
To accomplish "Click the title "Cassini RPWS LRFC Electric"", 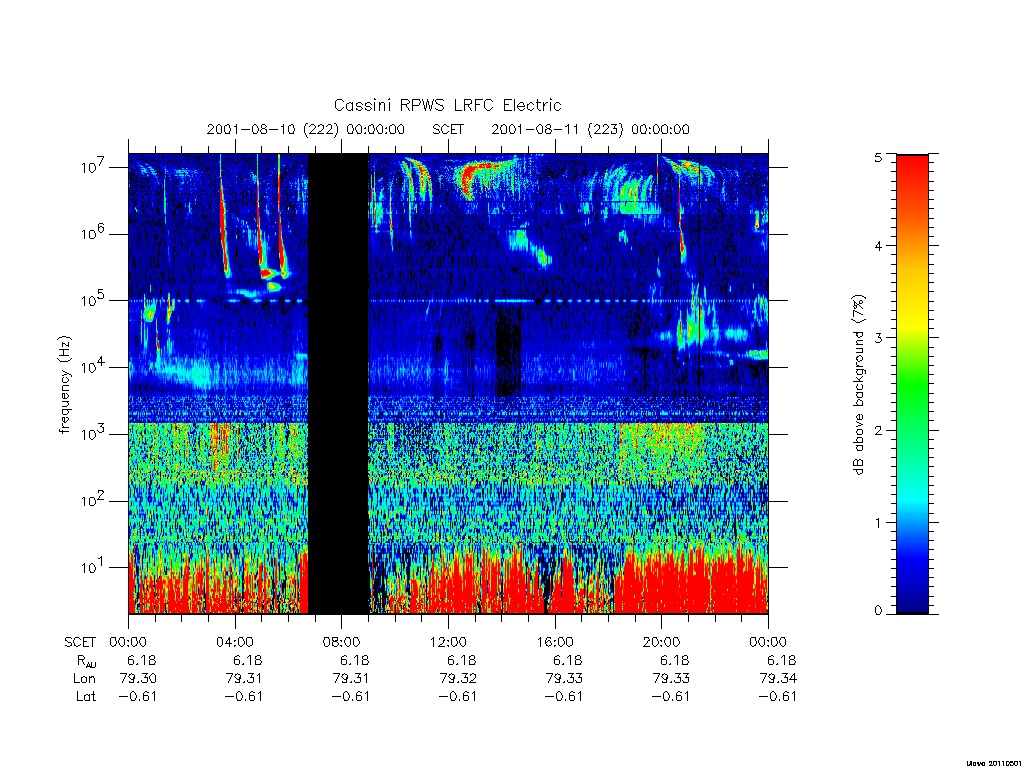I will click(447, 105).
